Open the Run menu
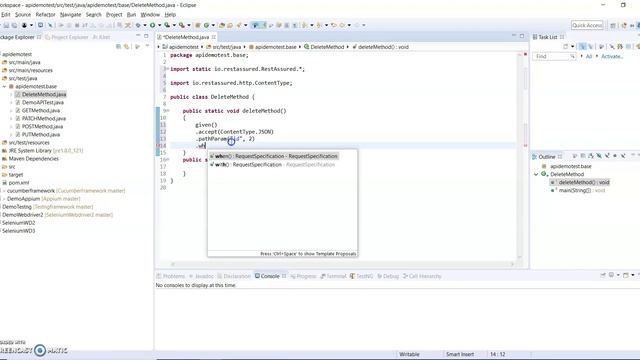 (131, 15)
